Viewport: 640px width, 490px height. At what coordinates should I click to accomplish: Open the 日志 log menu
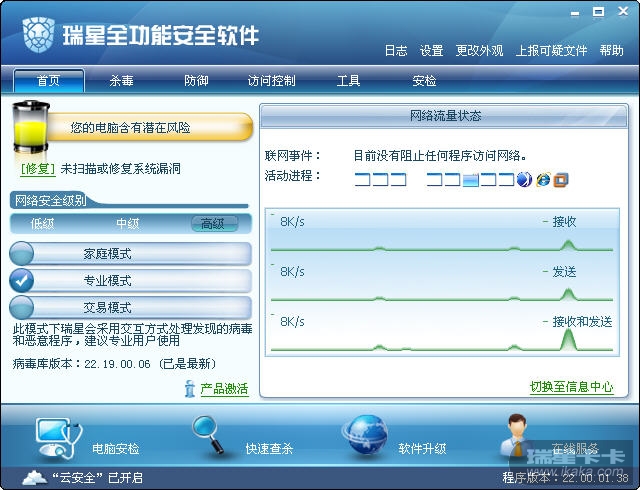tap(396, 51)
